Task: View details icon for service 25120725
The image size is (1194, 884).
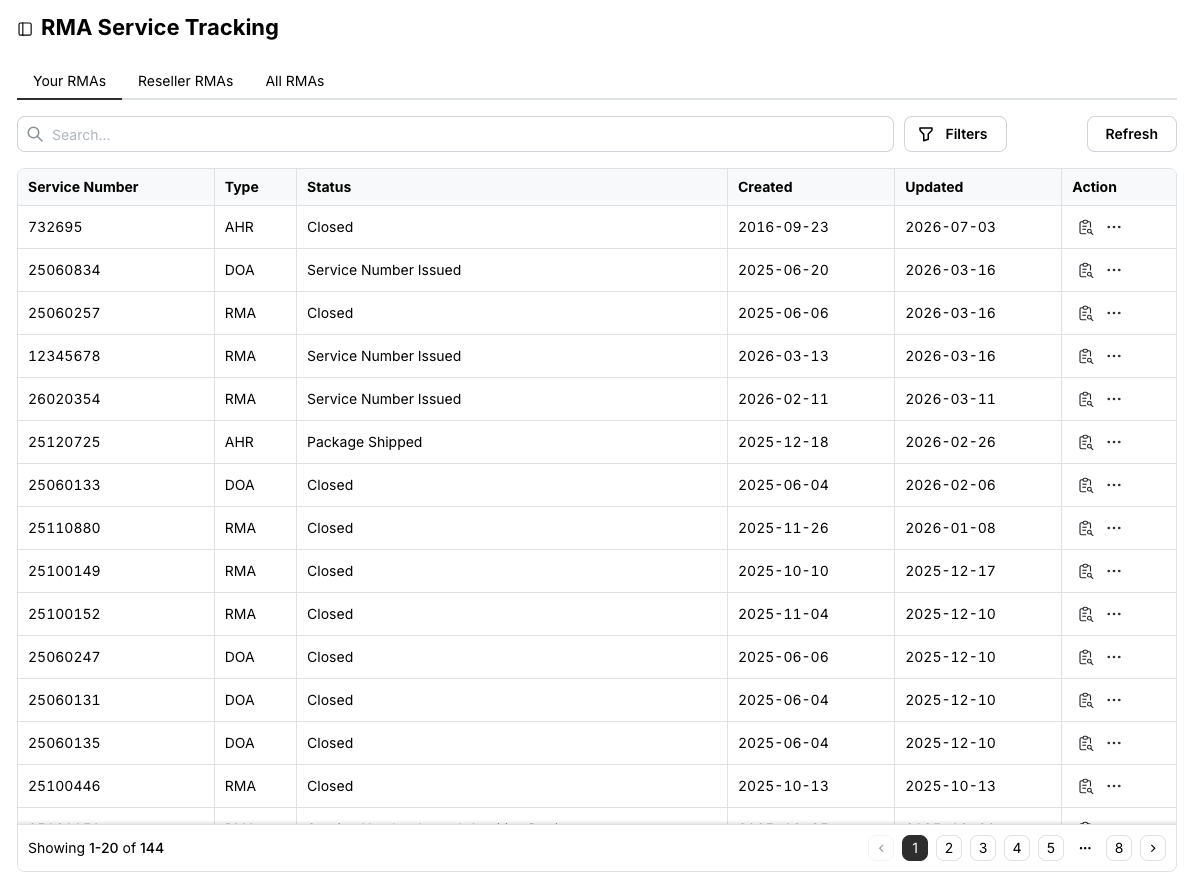Action: coord(1086,442)
